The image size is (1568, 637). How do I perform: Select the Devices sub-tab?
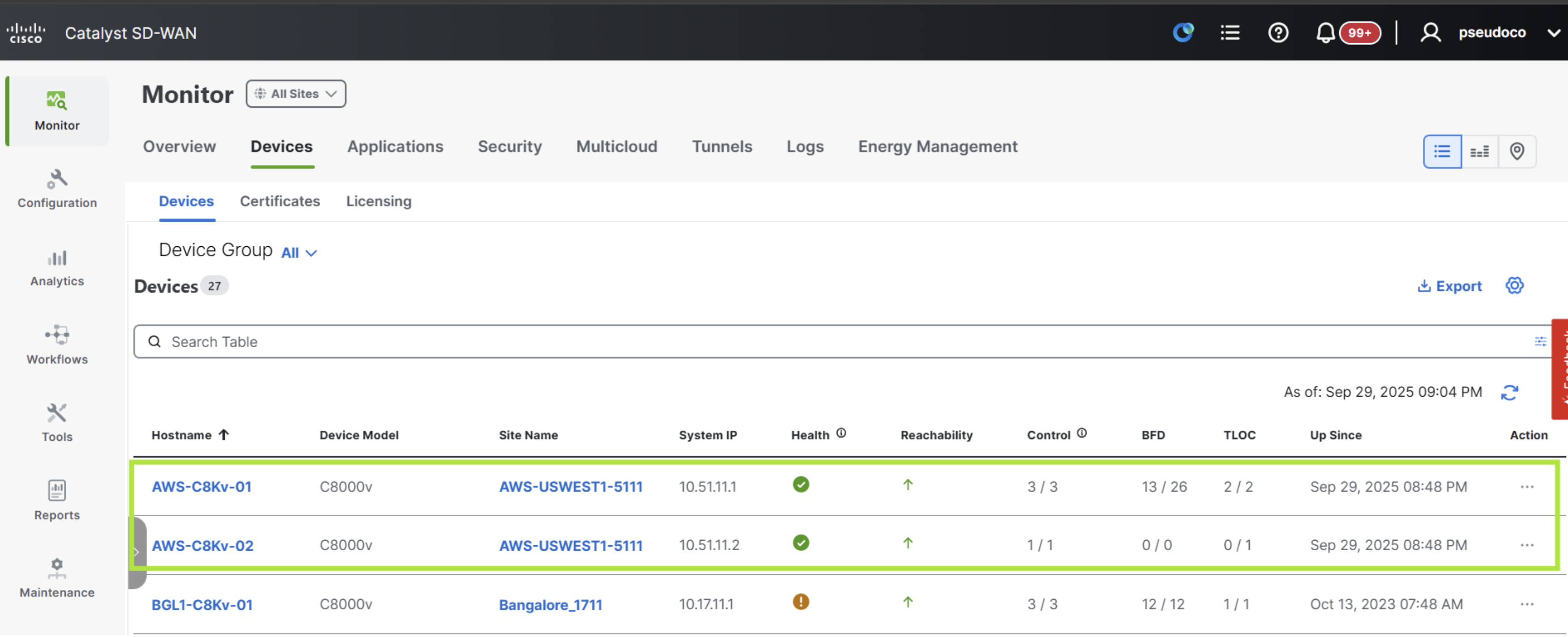[x=186, y=201]
